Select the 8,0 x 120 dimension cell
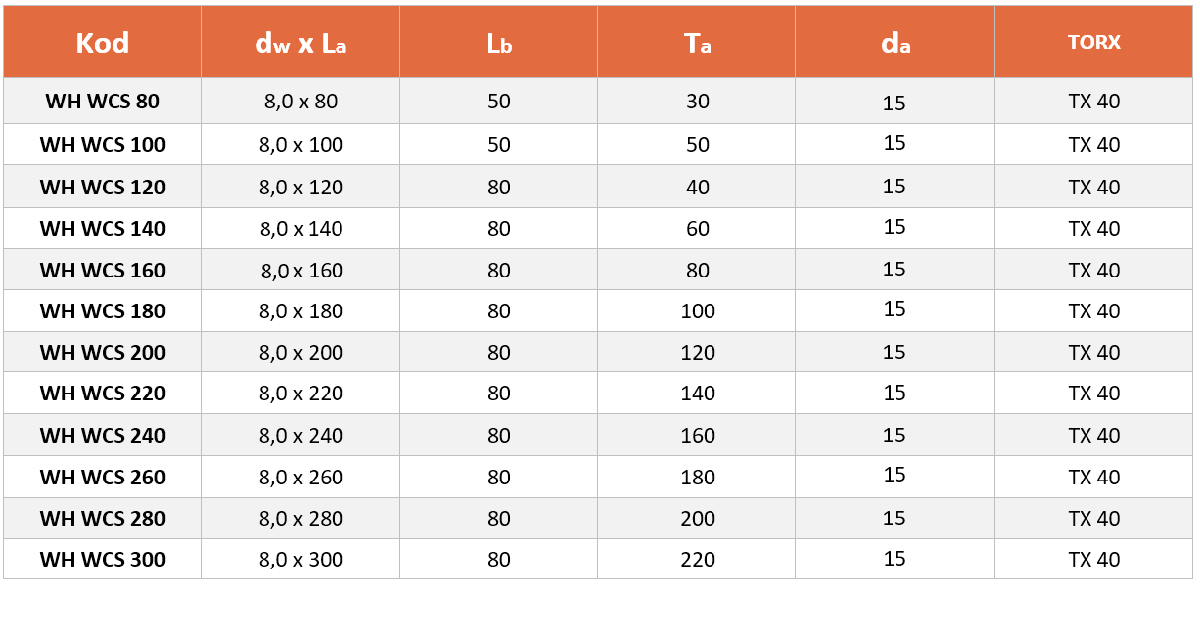This screenshot has width=1200, height=636. pos(300,186)
